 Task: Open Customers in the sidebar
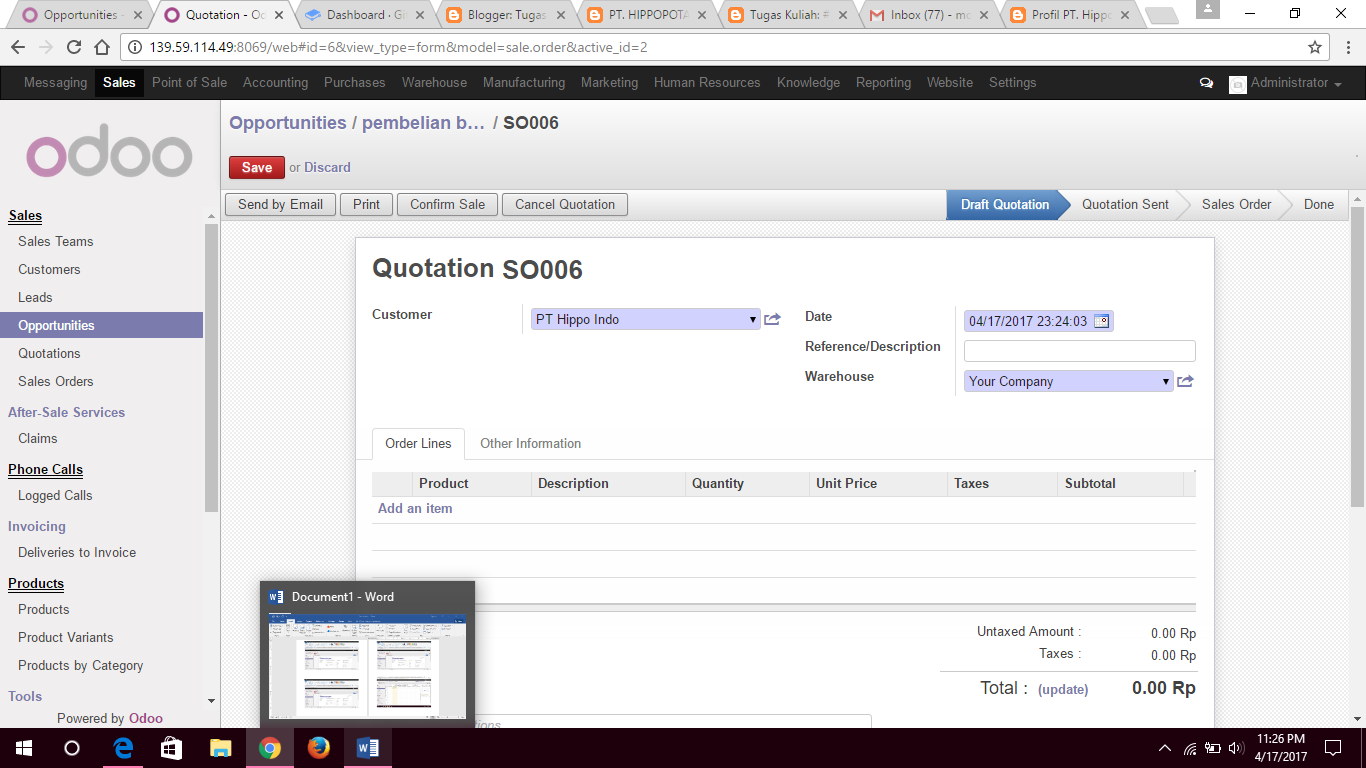(x=49, y=269)
